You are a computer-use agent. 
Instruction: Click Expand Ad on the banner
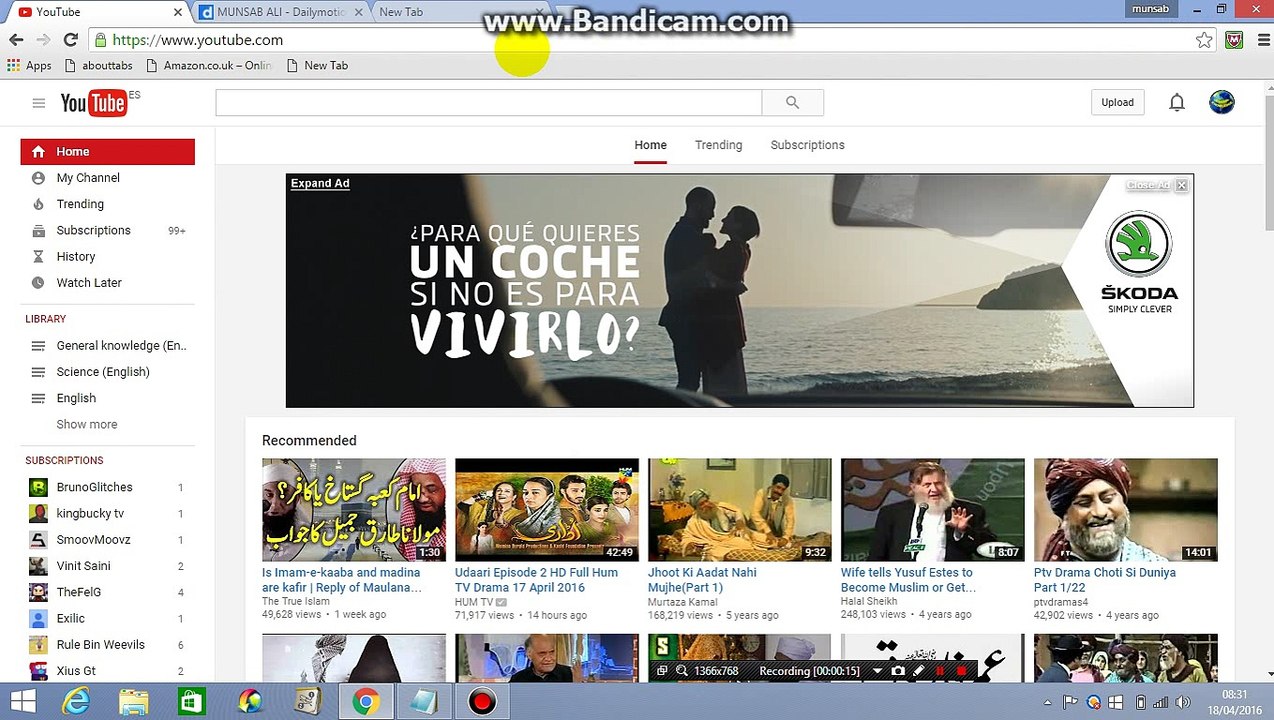click(x=320, y=183)
